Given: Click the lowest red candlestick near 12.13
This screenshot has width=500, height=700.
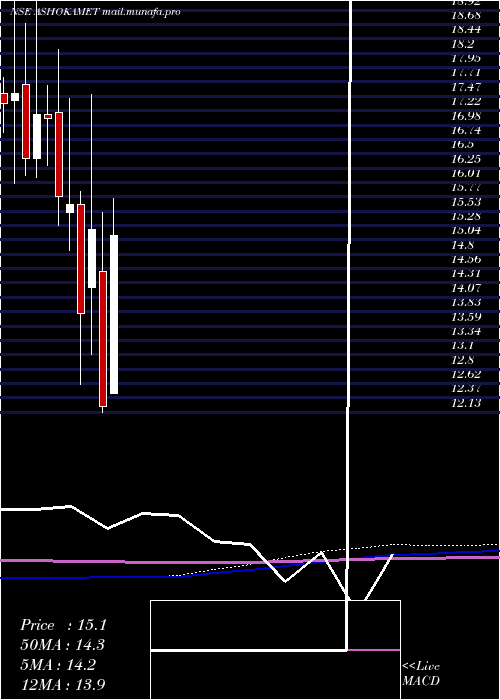Looking at the screenshot, I should 103,338.
